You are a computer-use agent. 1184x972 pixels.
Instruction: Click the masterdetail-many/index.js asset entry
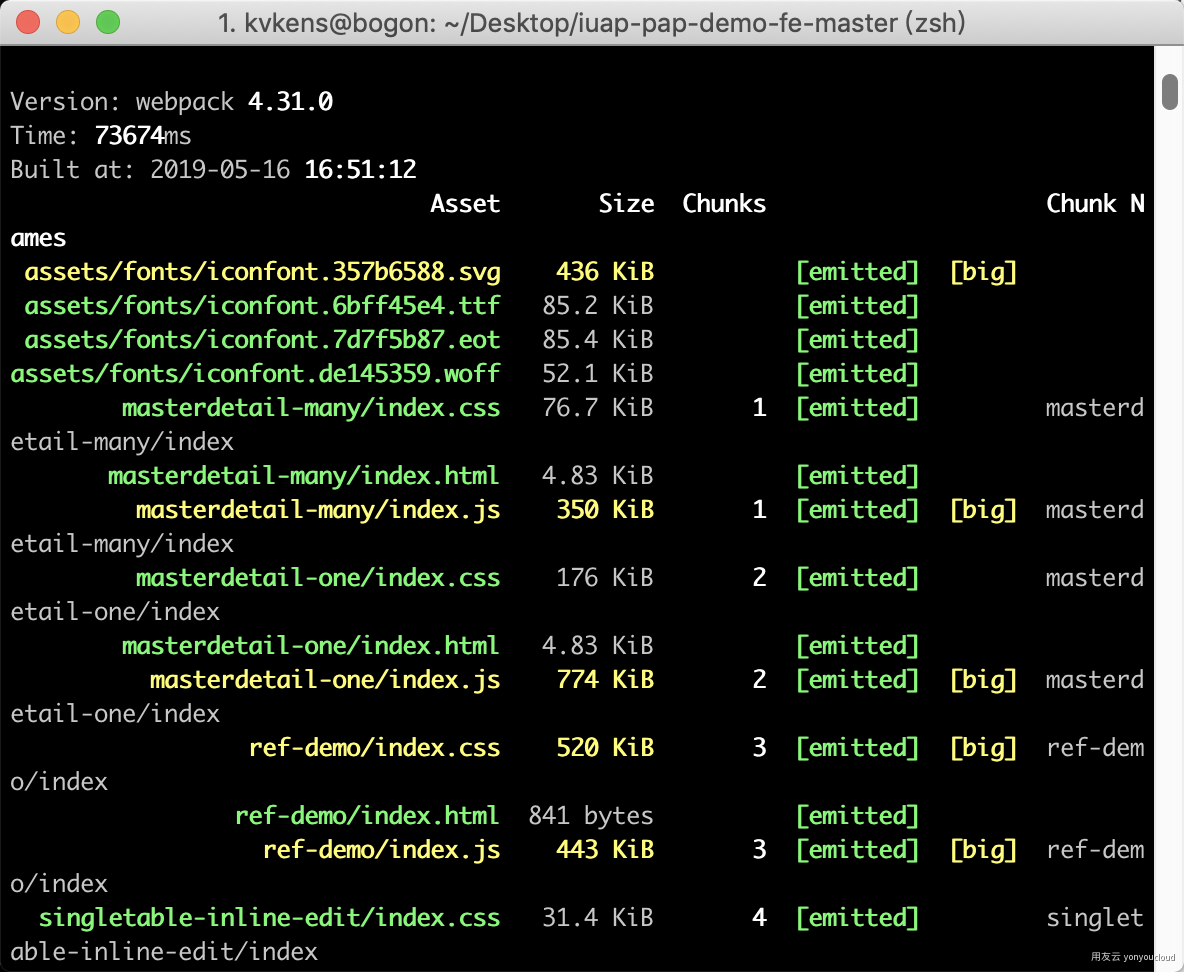pyautogui.click(x=318, y=509)
